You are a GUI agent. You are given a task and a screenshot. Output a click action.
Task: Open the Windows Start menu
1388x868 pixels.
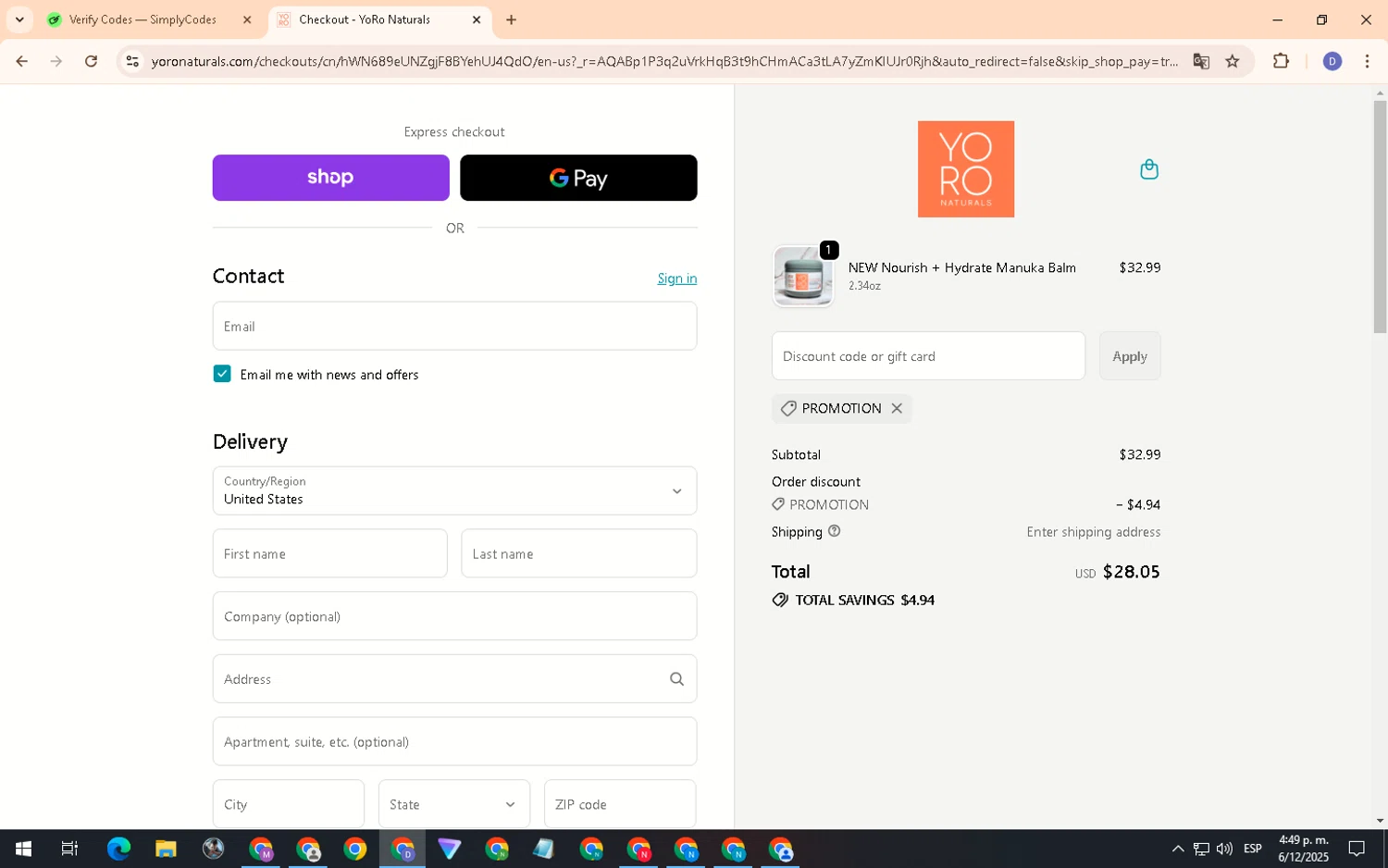point(23,849)
